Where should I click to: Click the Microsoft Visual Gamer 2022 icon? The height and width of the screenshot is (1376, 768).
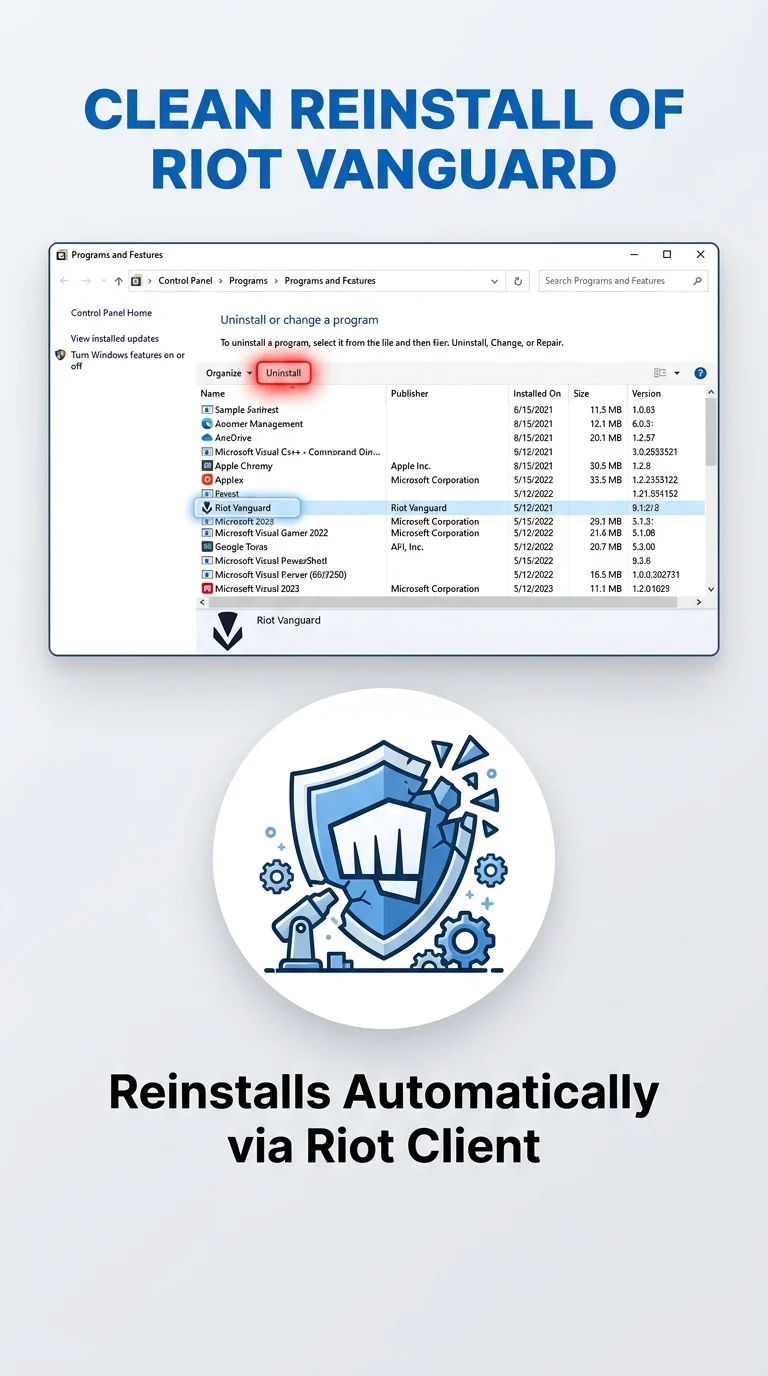(x=207, y=533)
